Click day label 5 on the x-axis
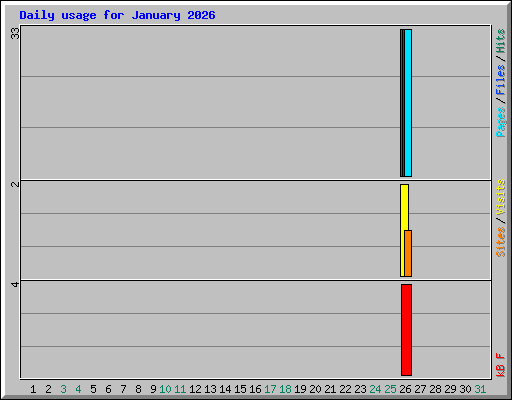Viewport: 512px width, 400px height. pos(93,389)
